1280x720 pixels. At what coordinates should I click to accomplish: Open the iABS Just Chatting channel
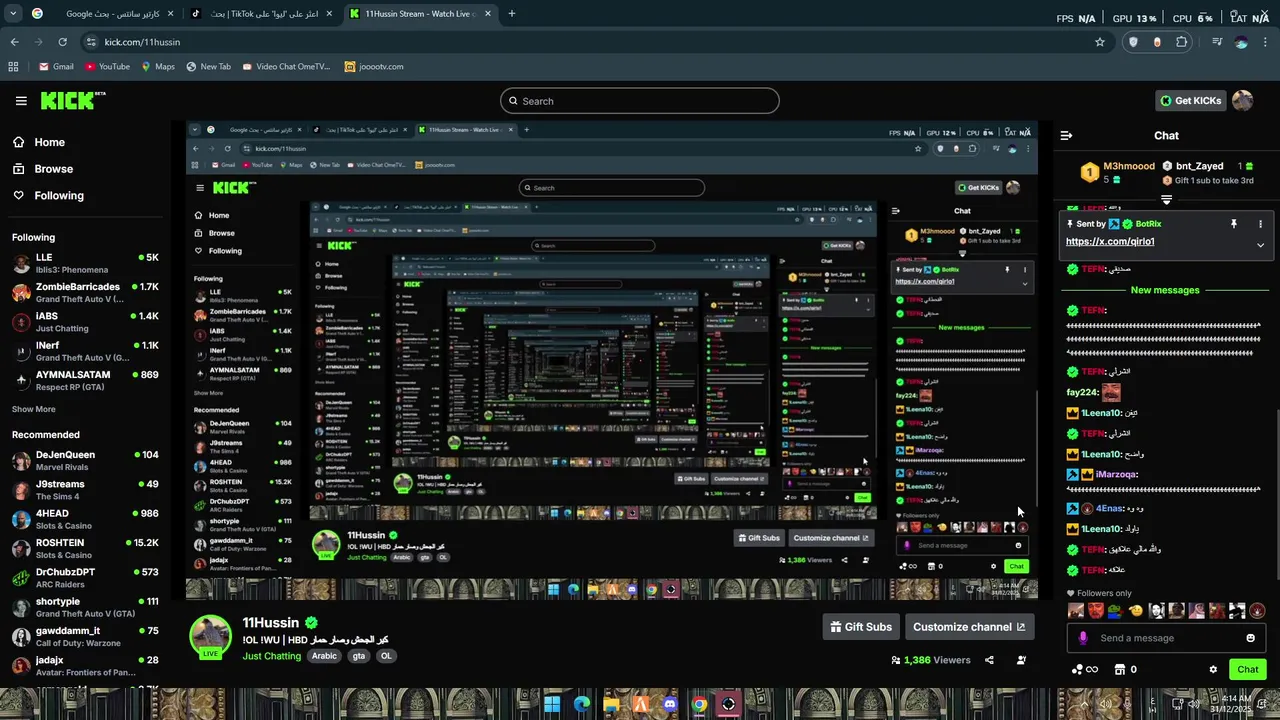(x=85, y=322)
